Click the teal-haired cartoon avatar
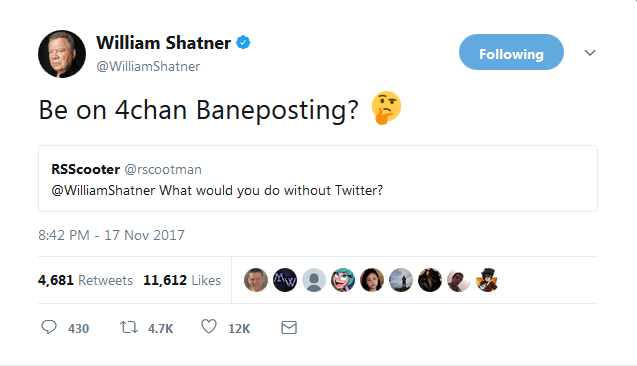This screenshot has height=366, width=637. point(343,280)
